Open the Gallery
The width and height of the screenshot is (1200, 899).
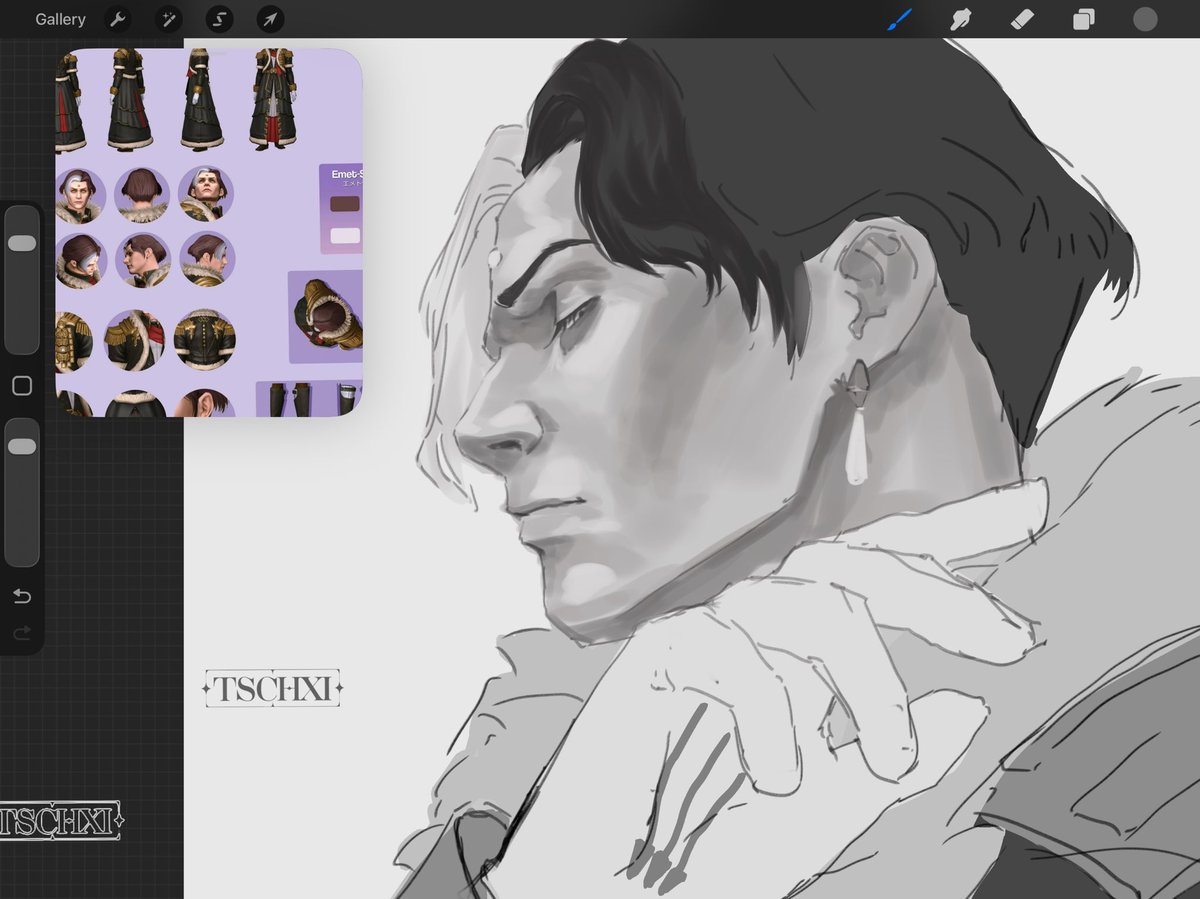pyautogui.click(x=60, y=19)
